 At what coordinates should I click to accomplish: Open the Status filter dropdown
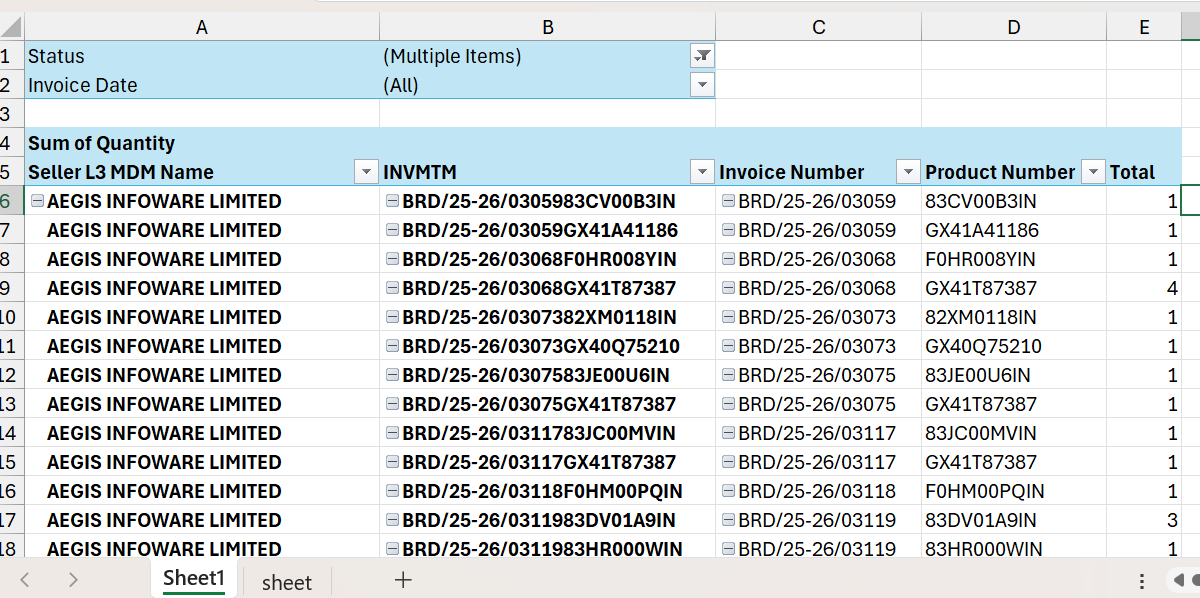tap(703, 56)
